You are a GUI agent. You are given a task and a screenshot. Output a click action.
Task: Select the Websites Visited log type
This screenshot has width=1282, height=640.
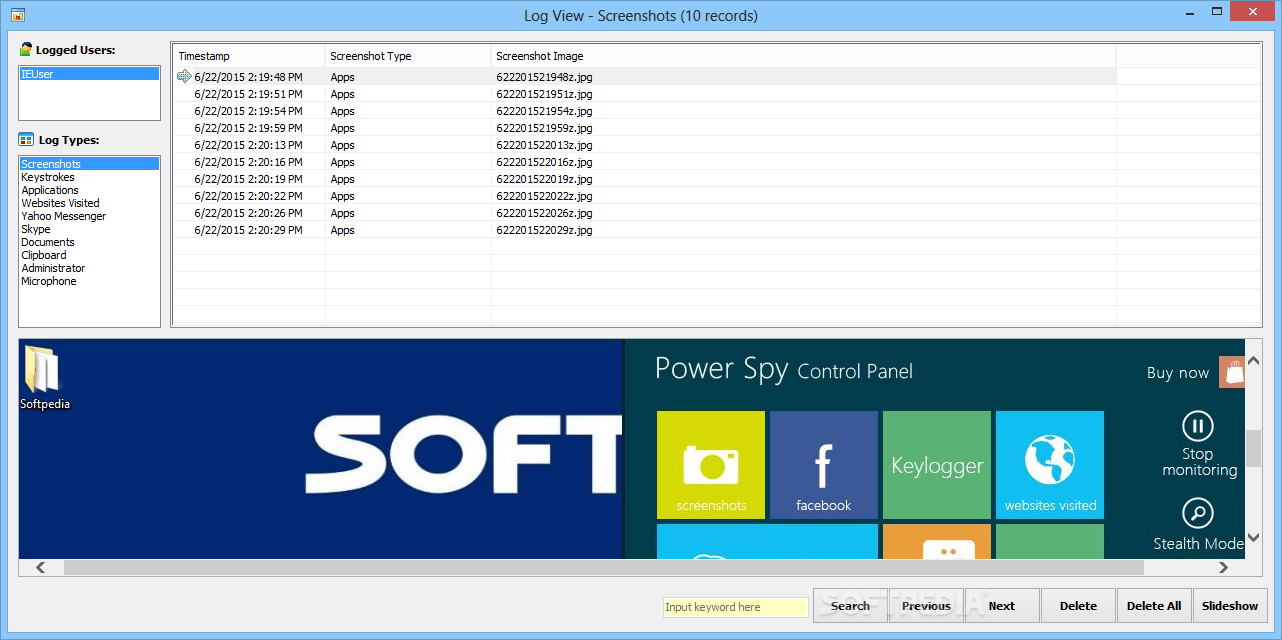click(x=89, y=203)
